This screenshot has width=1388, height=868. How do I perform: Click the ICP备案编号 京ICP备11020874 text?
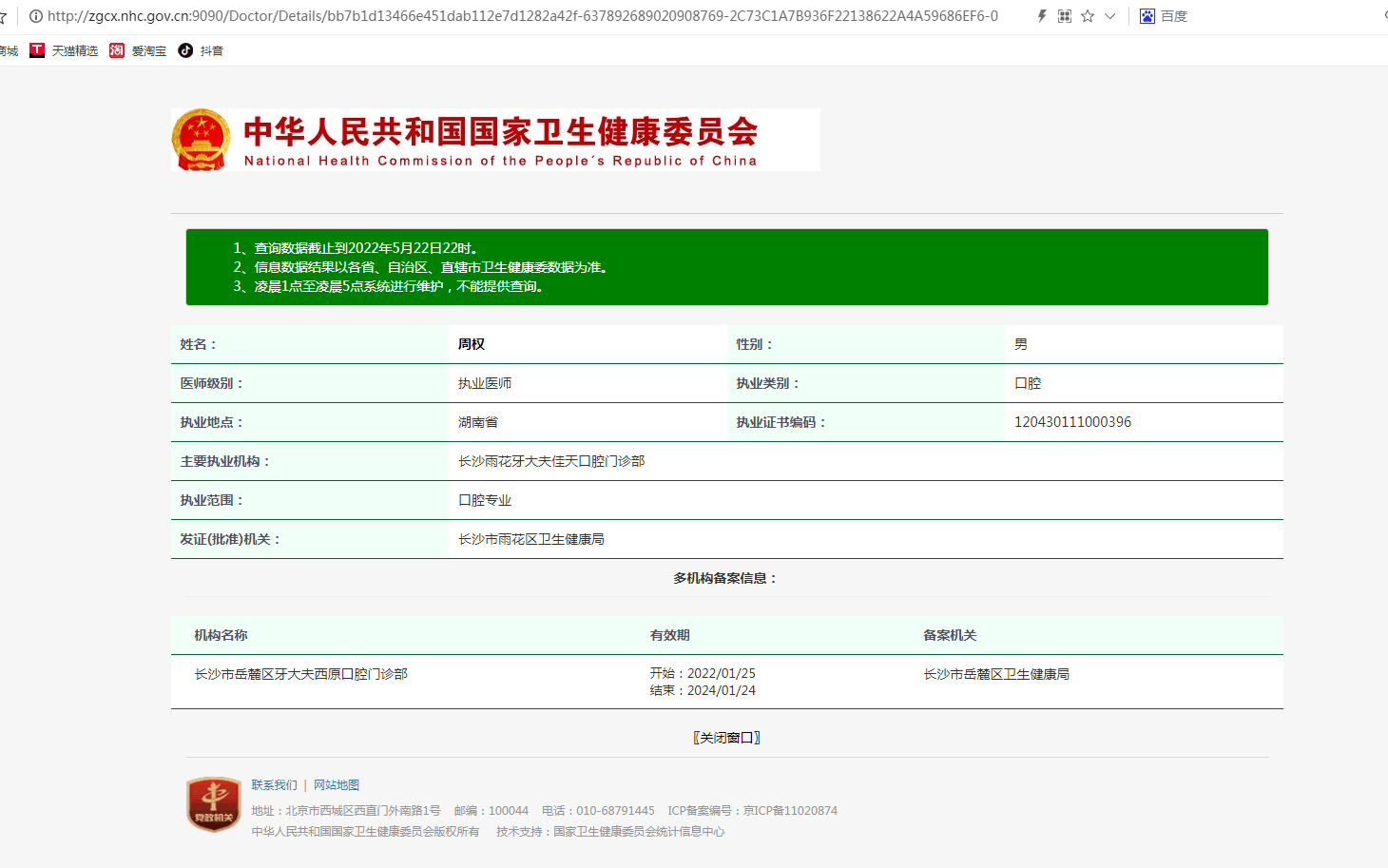(x=753, y=811)
